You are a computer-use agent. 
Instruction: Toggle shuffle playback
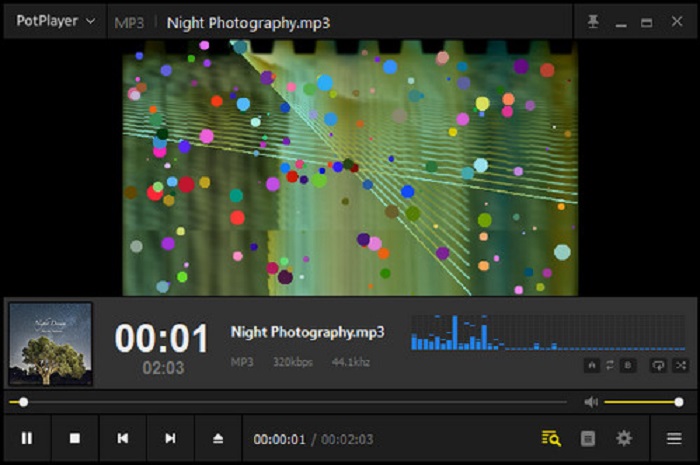coord(681,366)
